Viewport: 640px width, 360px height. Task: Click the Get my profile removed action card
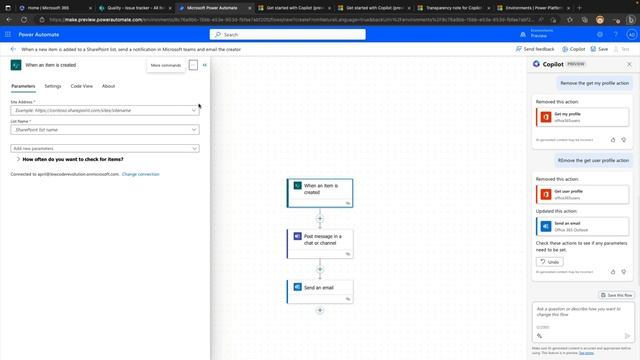[582, 117]
